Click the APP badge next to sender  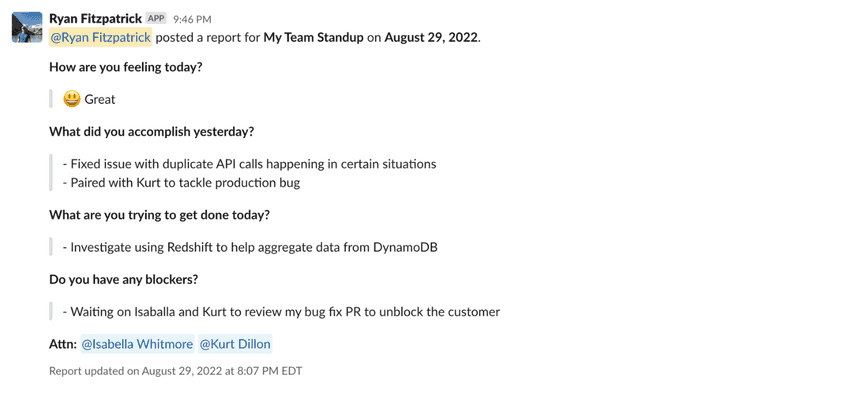click(x=156, y=18)
